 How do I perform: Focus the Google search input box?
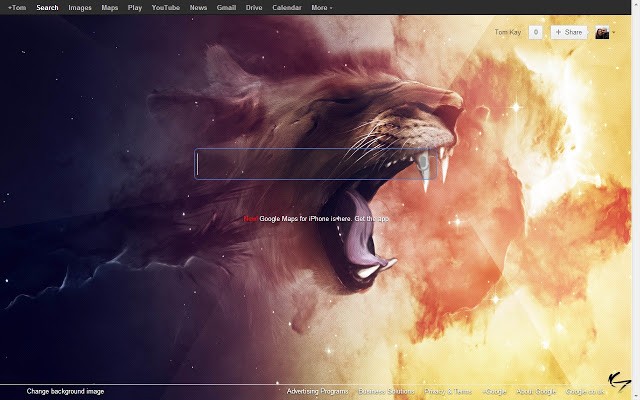coord(315,164)
